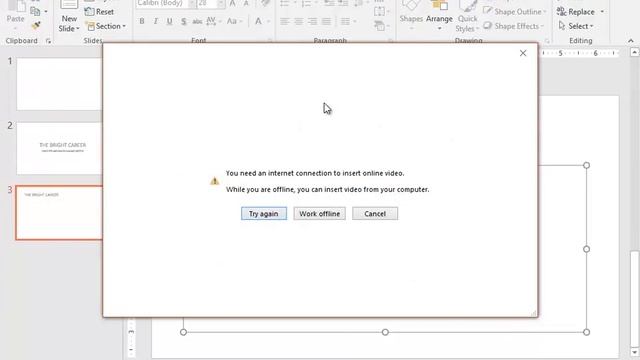Open Drawing group dialog launcher
Screen dimensions: 640x360
(x=547, y=41)
